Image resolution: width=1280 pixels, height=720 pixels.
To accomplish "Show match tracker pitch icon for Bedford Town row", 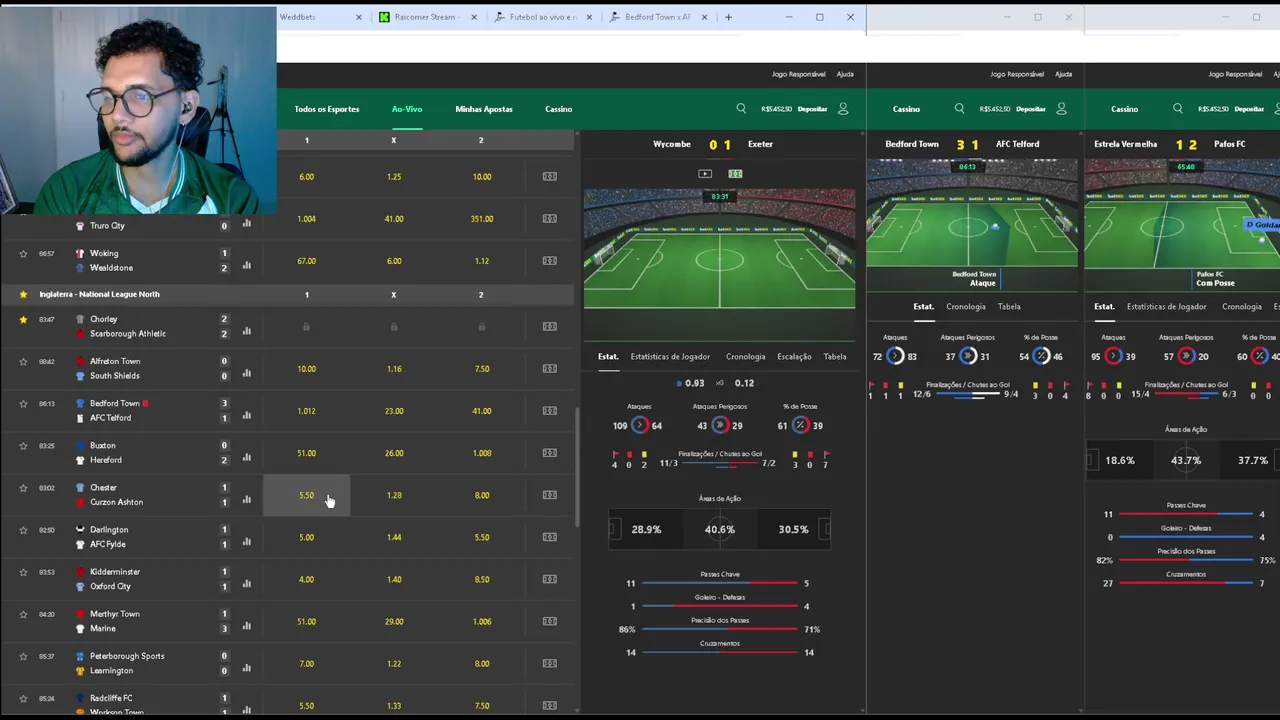I will click(x=549, y=411).
